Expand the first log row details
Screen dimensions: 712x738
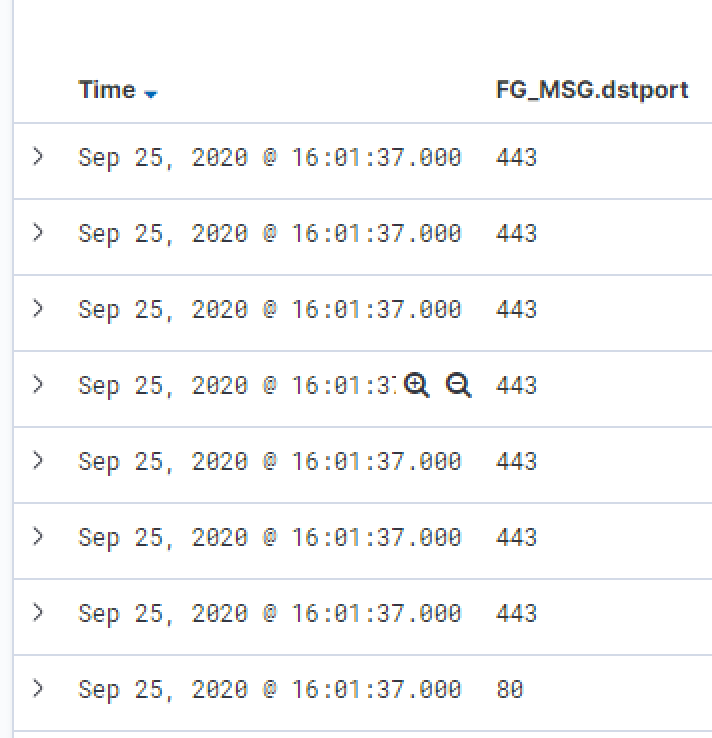point(38,156)
